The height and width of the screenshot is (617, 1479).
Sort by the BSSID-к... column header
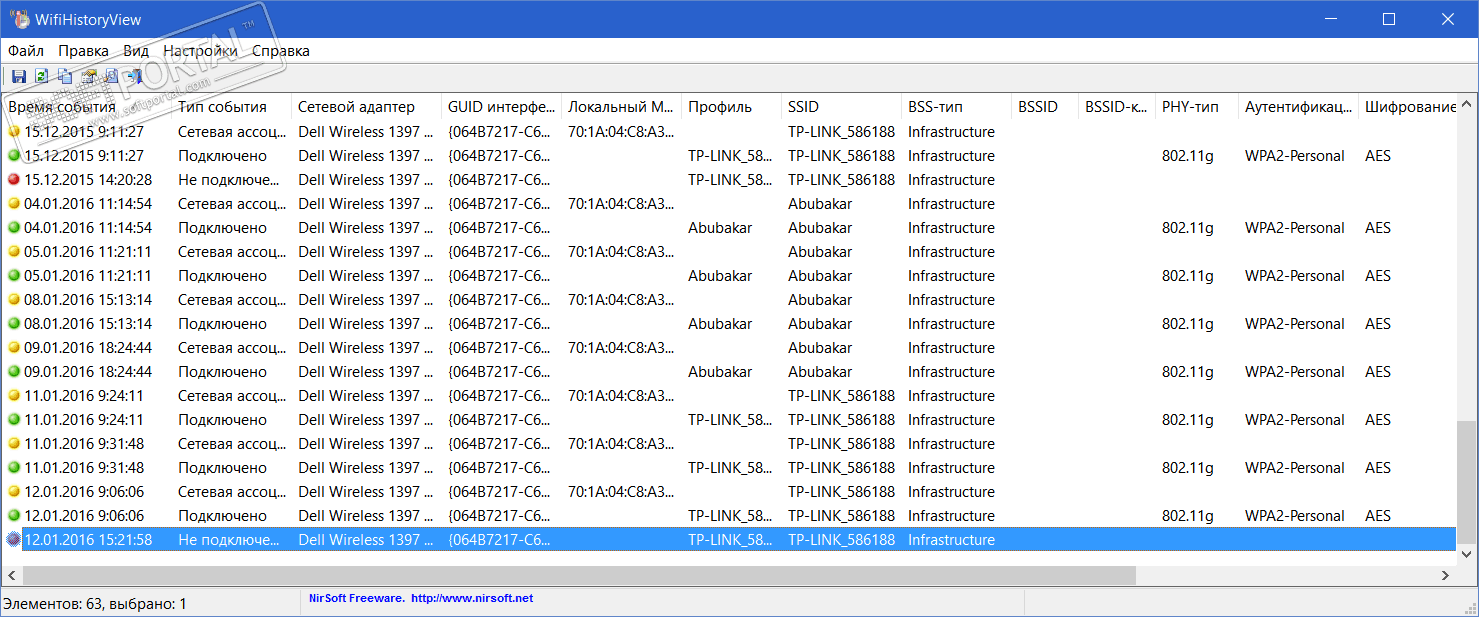pyautogui.click(x=1117, y=107)
